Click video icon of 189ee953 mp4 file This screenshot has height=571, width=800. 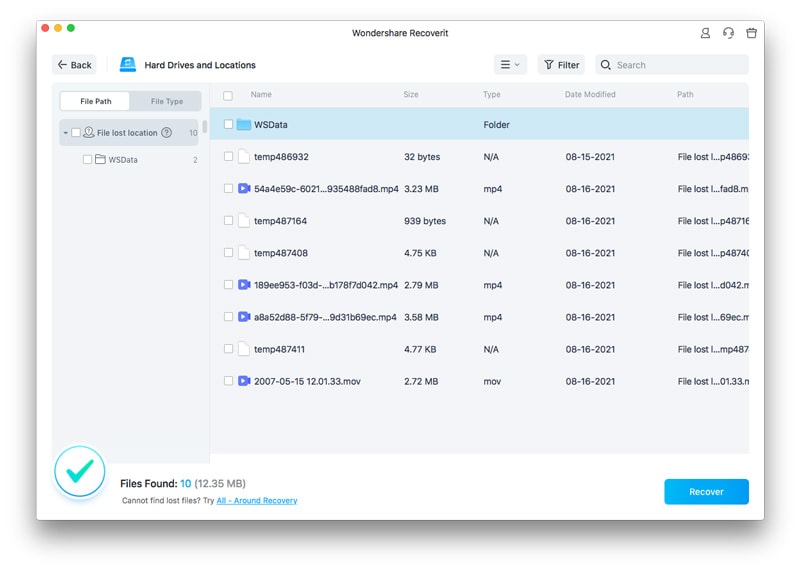(244, 285)
